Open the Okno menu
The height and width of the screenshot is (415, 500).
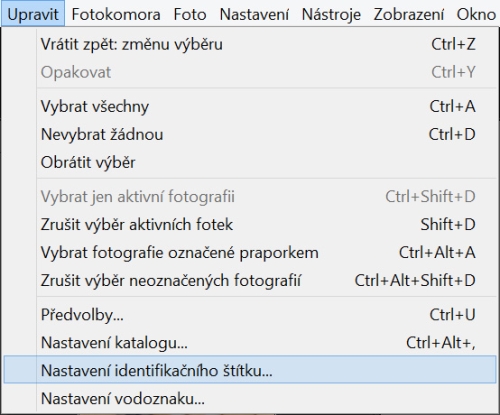click(476, 14)
